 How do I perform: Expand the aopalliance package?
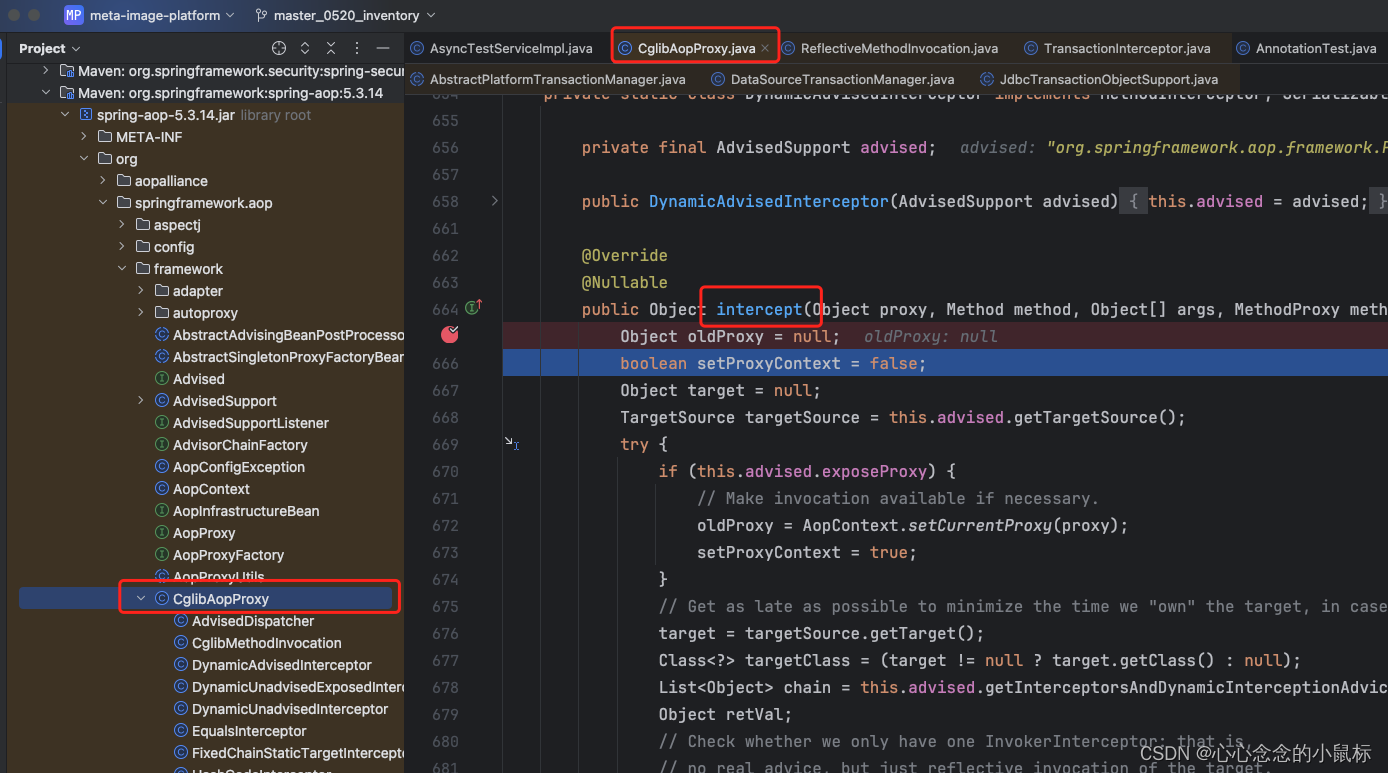[x=104, y=181]
